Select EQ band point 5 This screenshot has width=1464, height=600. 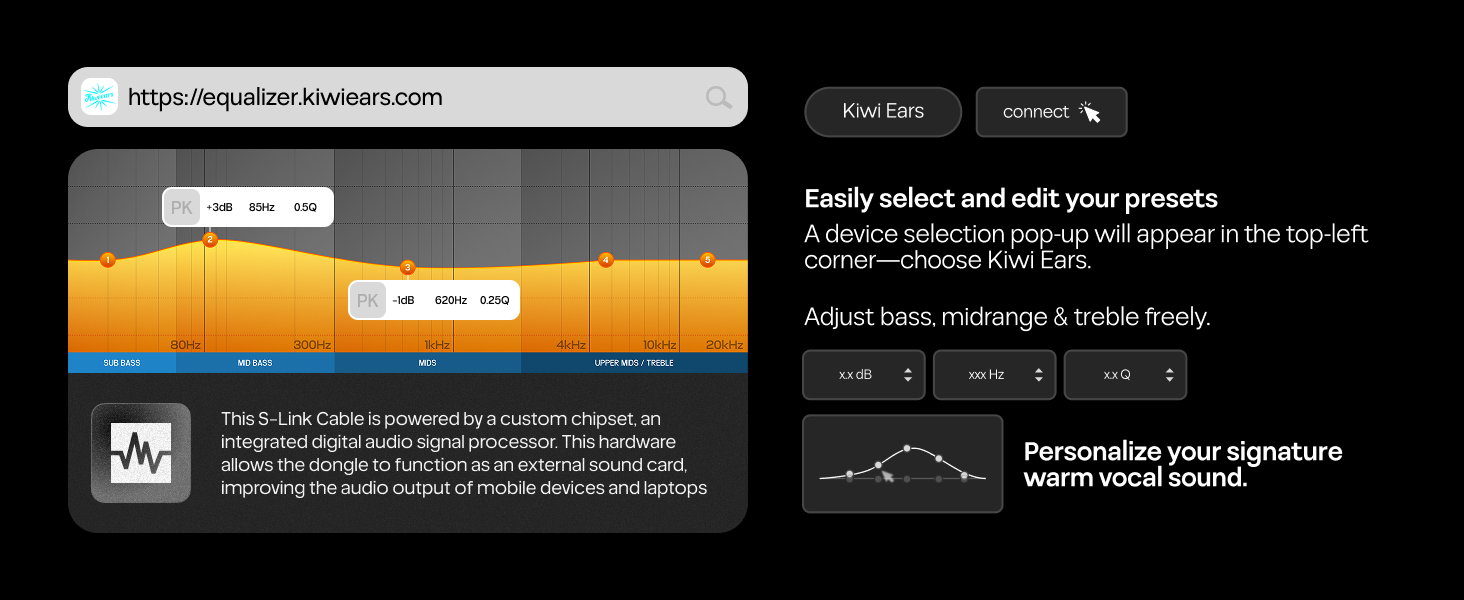(708, 260)
